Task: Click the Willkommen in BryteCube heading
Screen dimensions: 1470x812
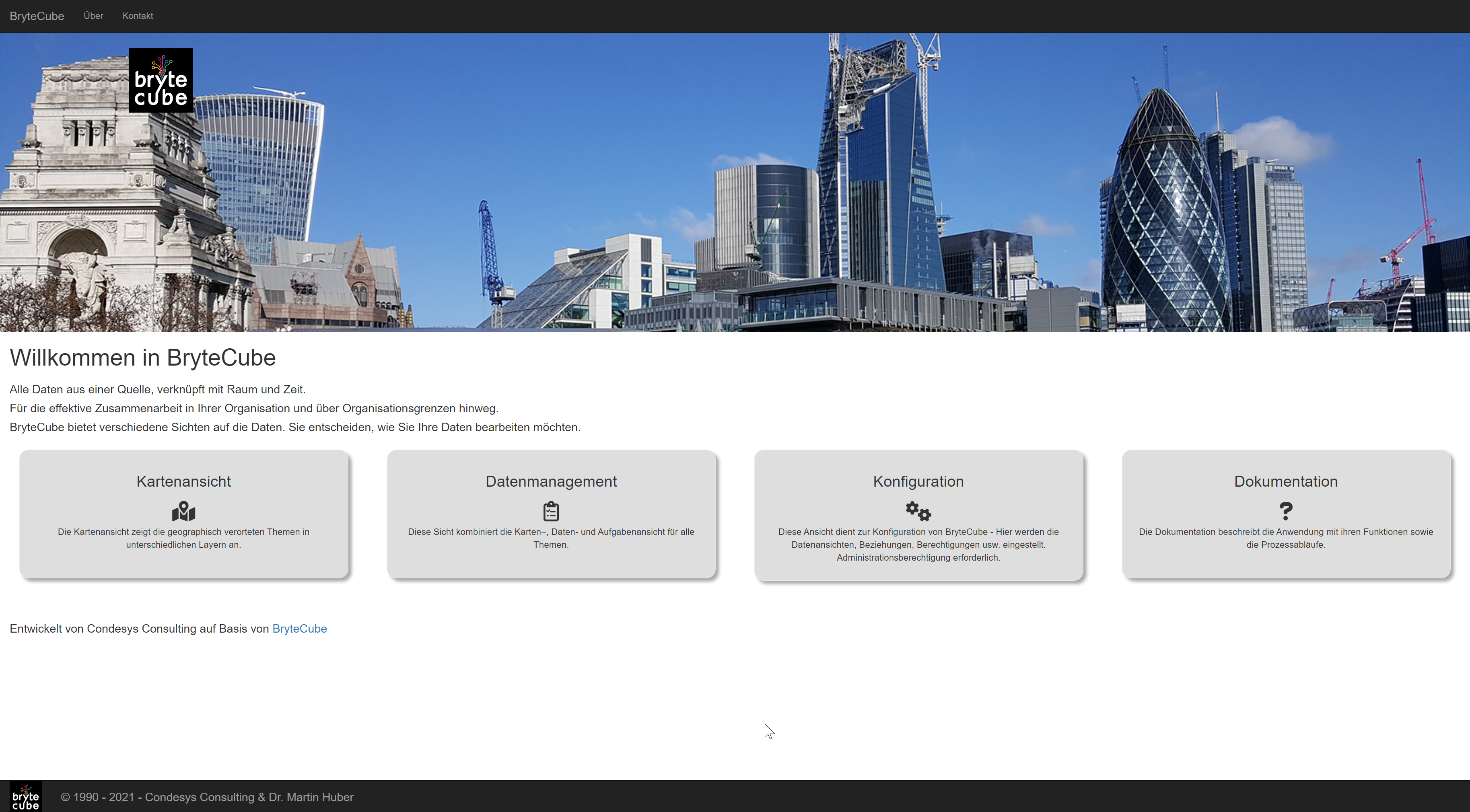Action: tap(143, 358)
